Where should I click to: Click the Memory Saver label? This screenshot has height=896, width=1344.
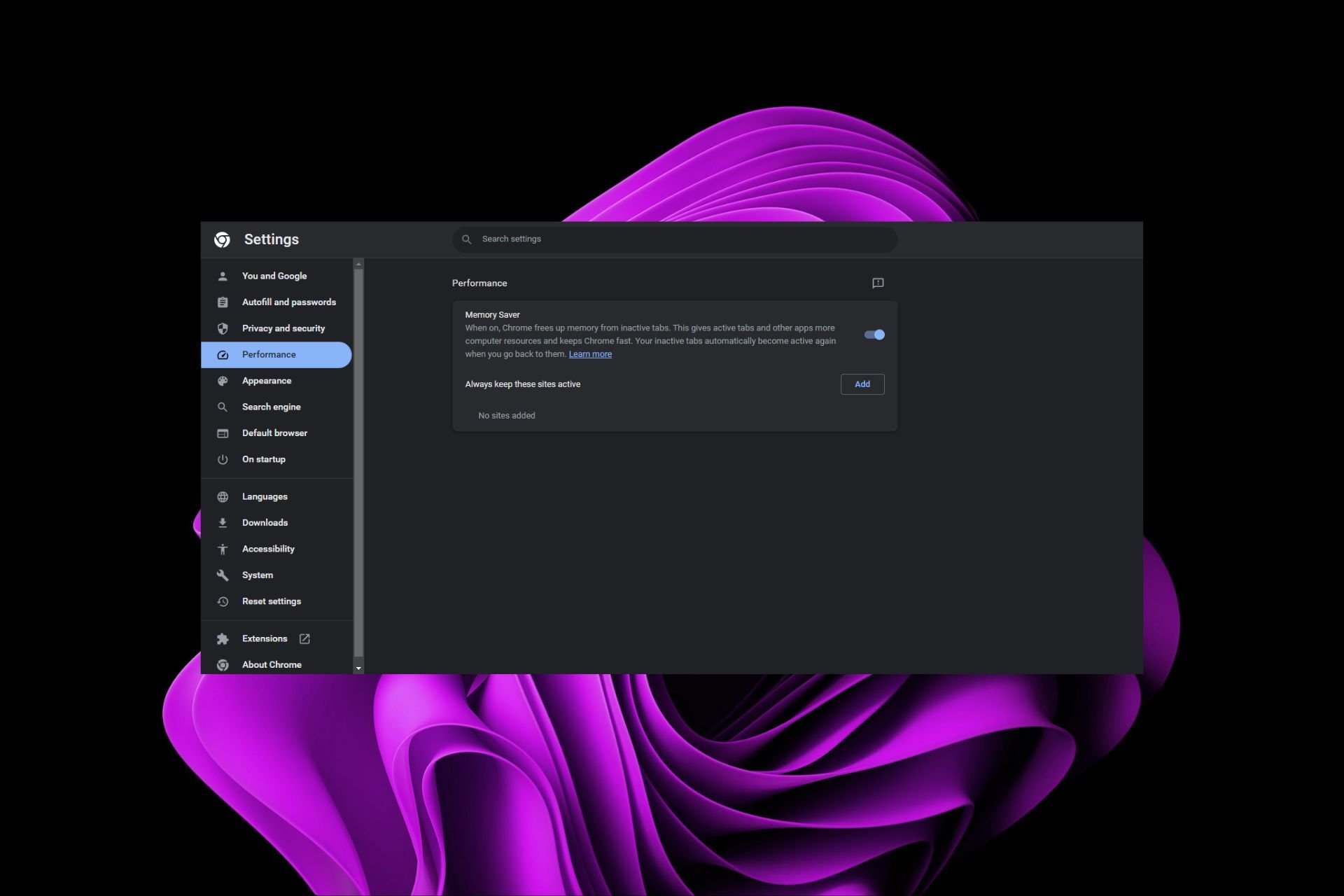tap(492, 315)
